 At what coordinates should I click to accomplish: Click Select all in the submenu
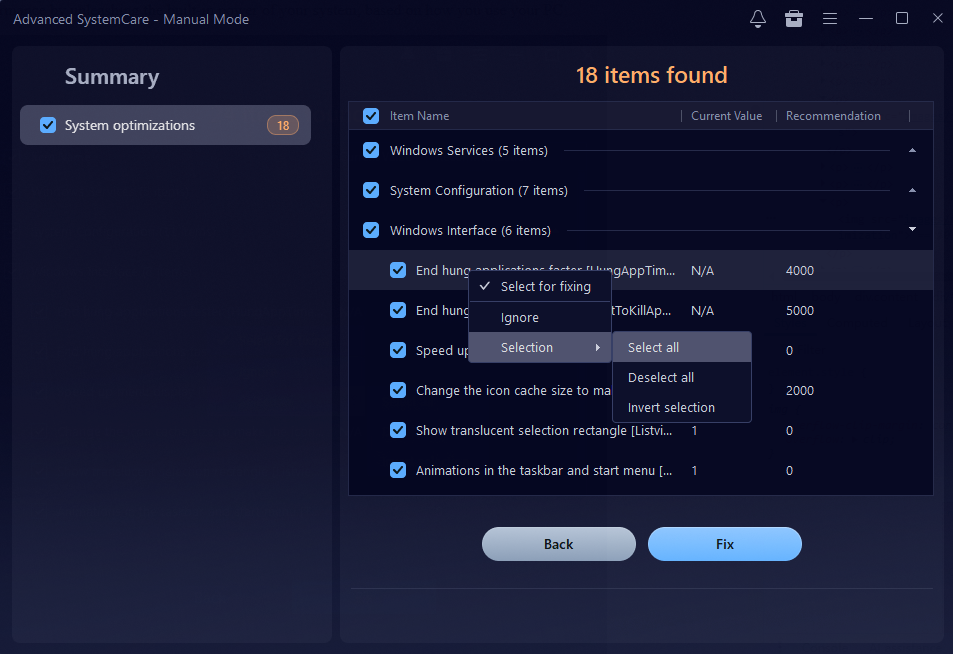click(653, 347)
